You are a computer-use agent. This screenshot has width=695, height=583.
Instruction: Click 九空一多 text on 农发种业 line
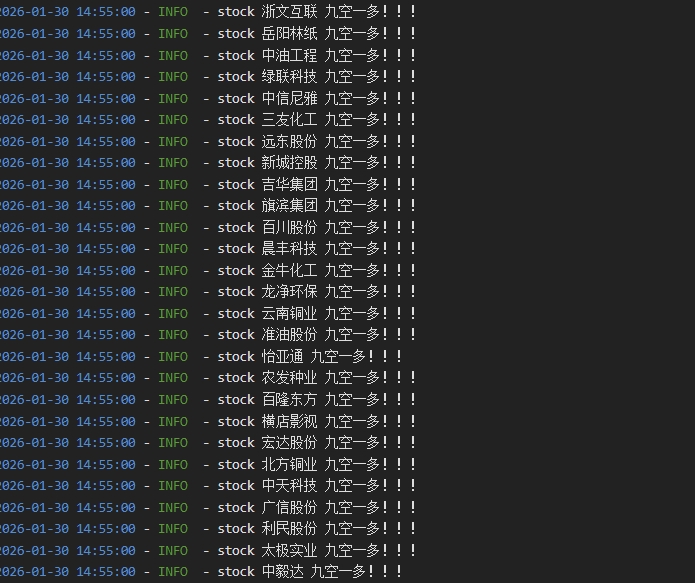coord(352,378)
